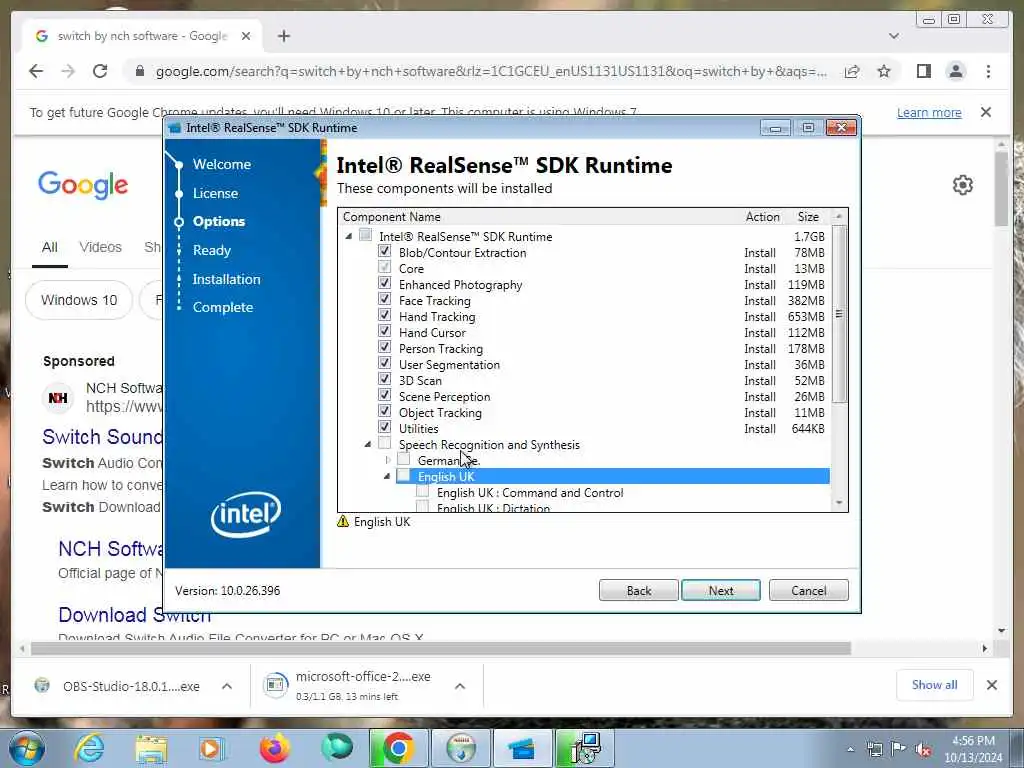Click the Chrome forward arrow

point(68,71)
